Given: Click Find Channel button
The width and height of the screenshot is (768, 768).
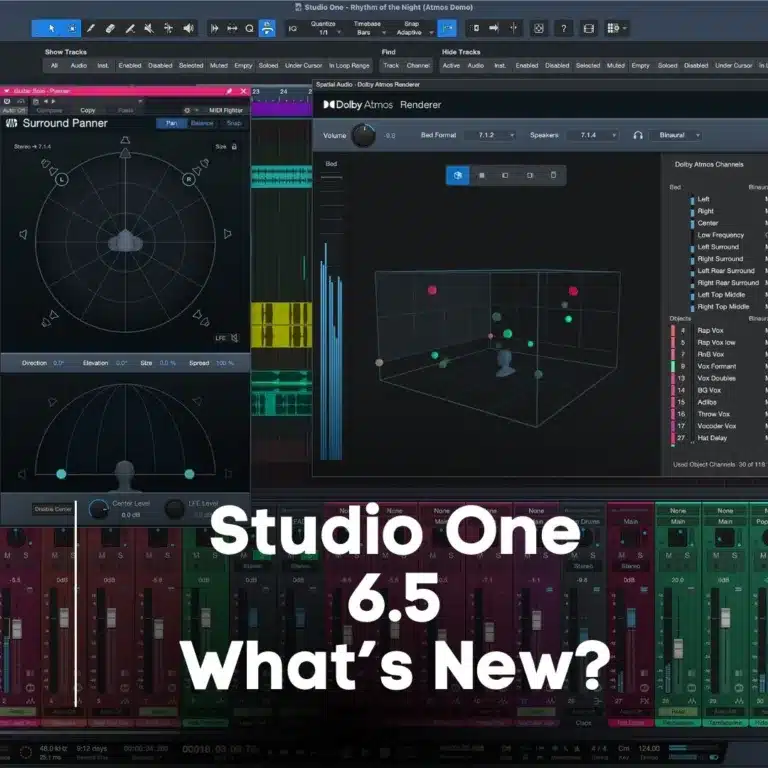Looking at the screenshot, I should point(418,65).
